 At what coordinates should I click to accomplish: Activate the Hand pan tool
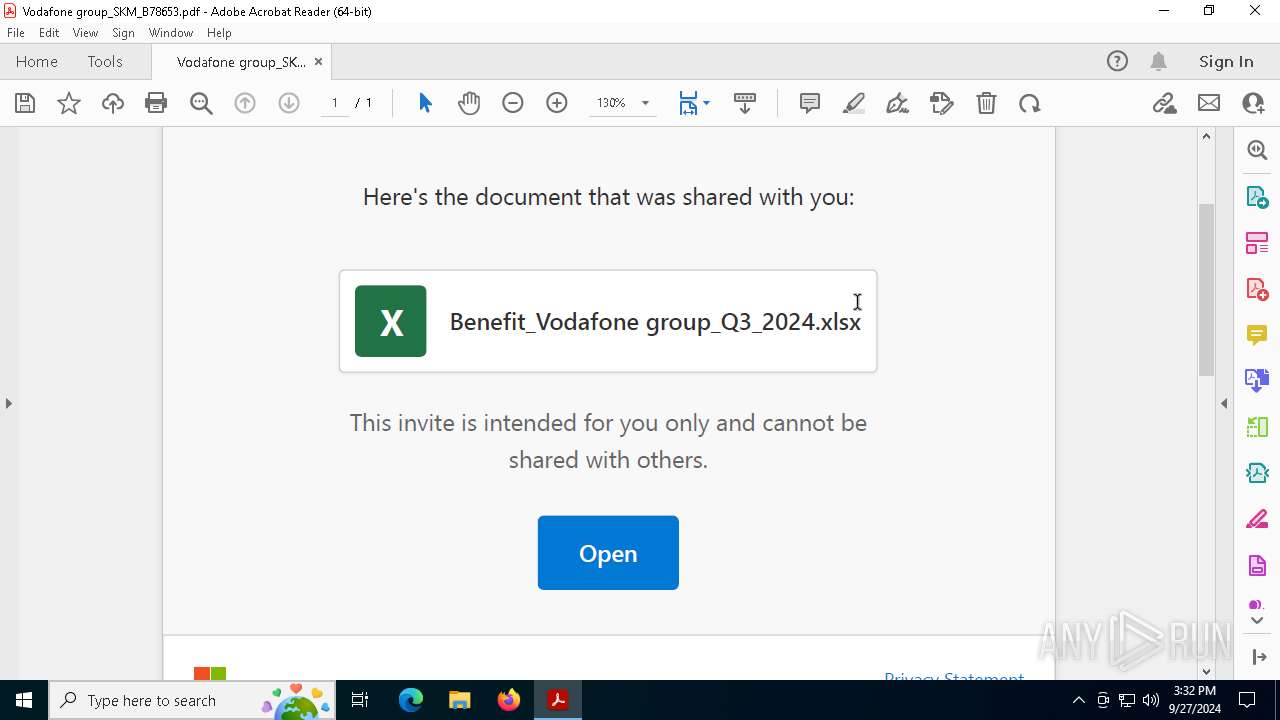[469, 103]
